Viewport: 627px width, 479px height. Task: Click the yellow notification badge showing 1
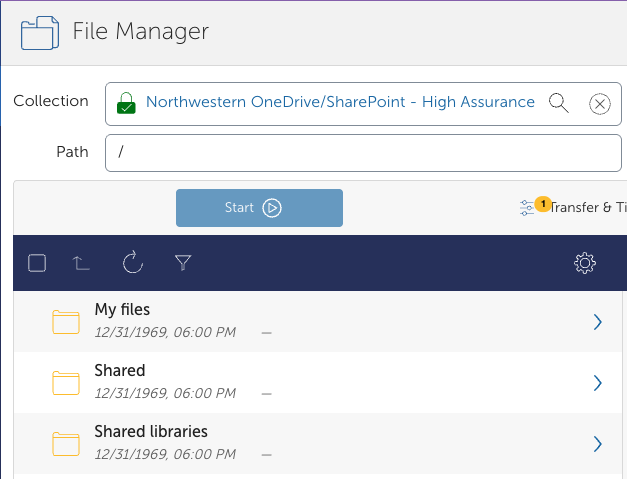543,204
